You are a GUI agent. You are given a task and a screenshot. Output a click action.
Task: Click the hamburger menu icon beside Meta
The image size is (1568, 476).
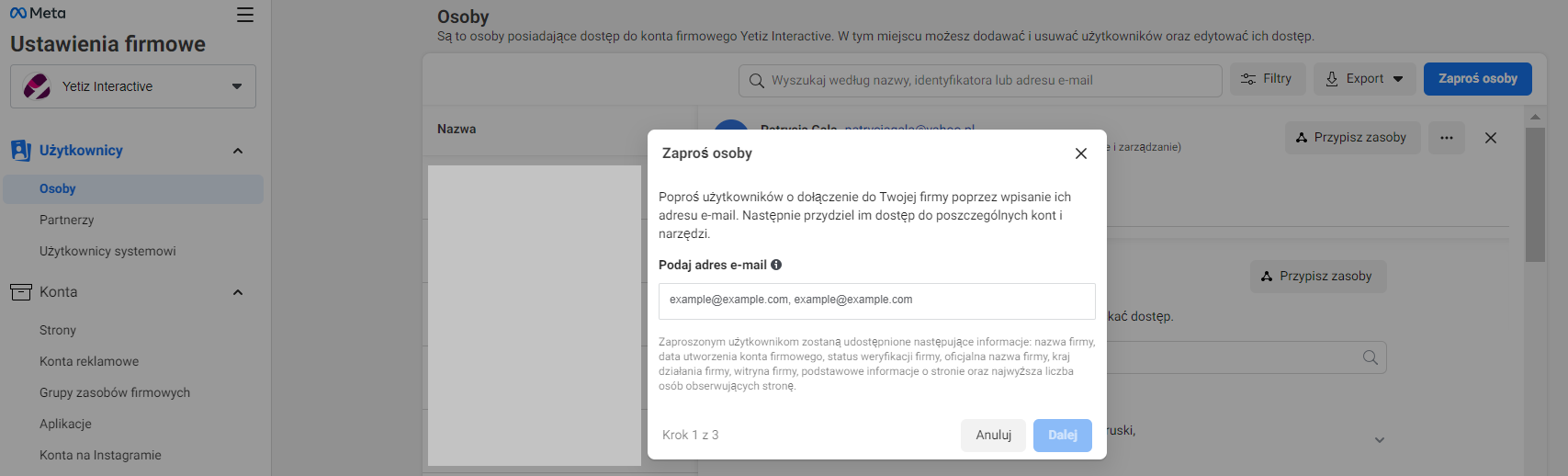click(x=245, y=15)
